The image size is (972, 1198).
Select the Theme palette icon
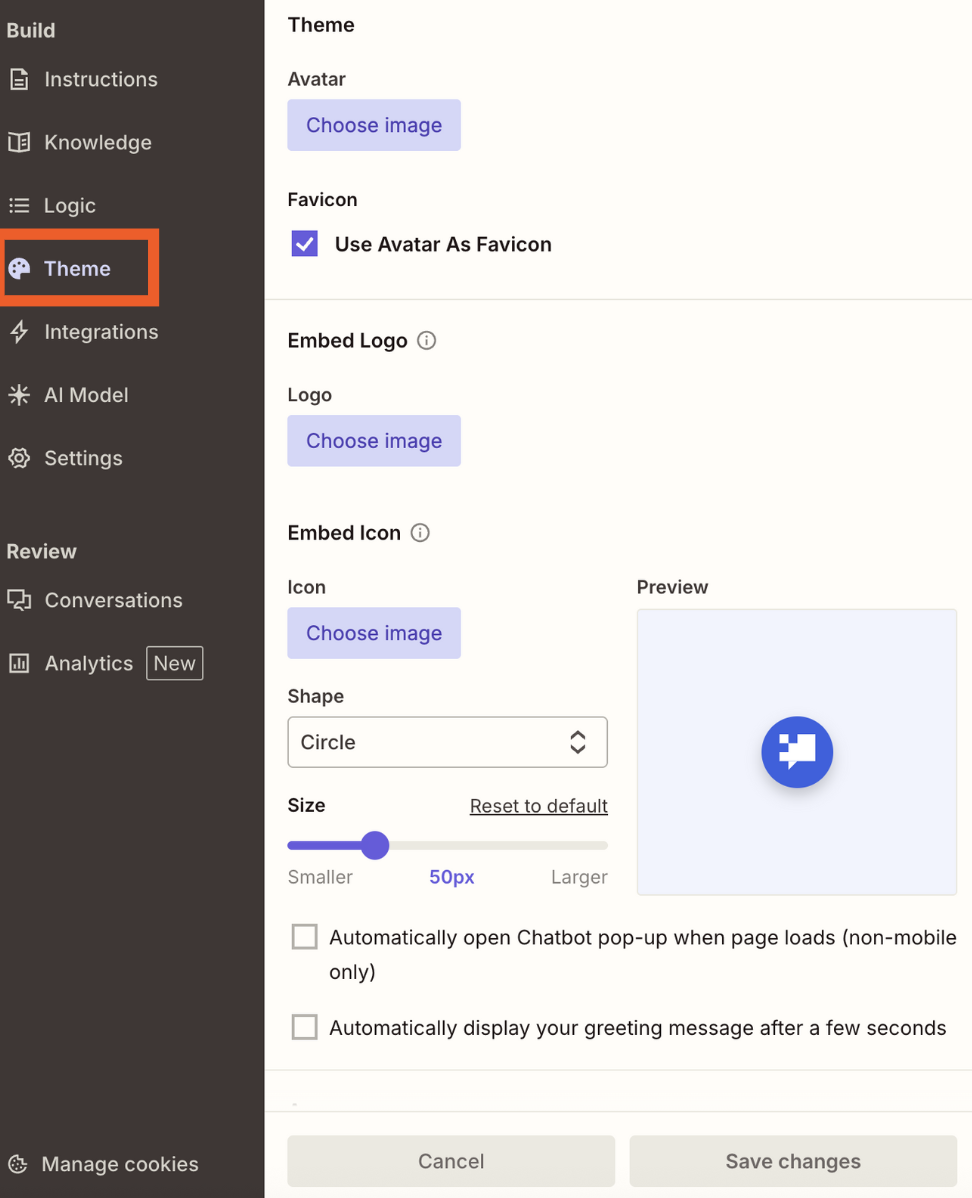(x=19, y=268)
